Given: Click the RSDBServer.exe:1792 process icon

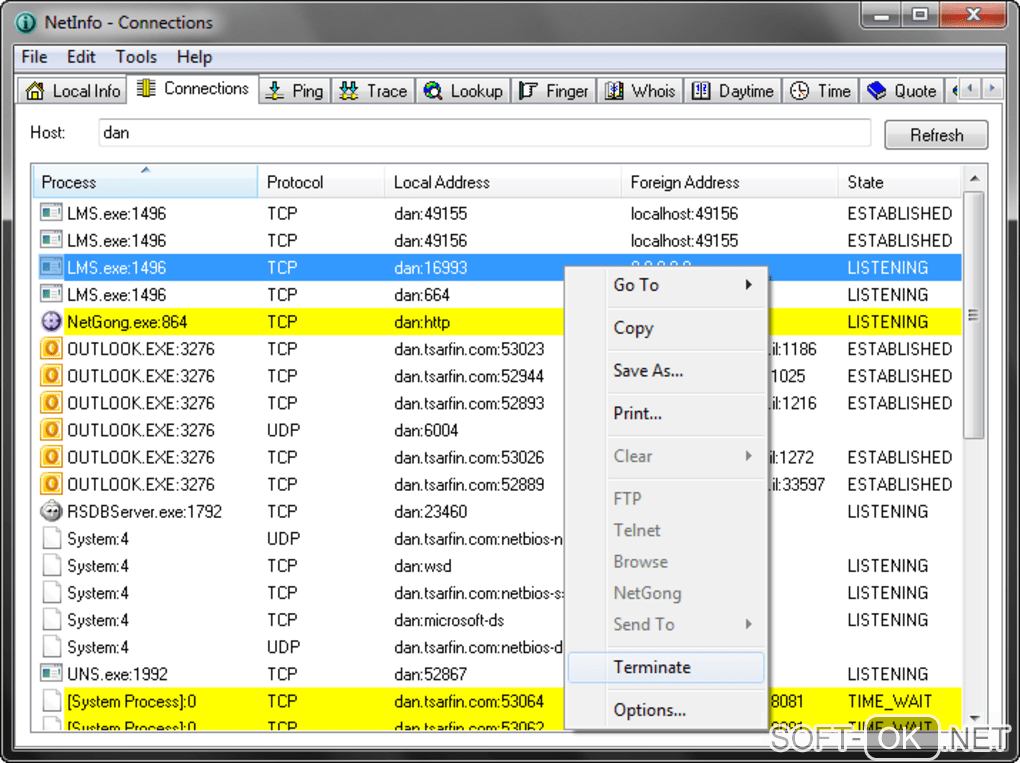Looking at the screenshot, I should coord(51,511).
